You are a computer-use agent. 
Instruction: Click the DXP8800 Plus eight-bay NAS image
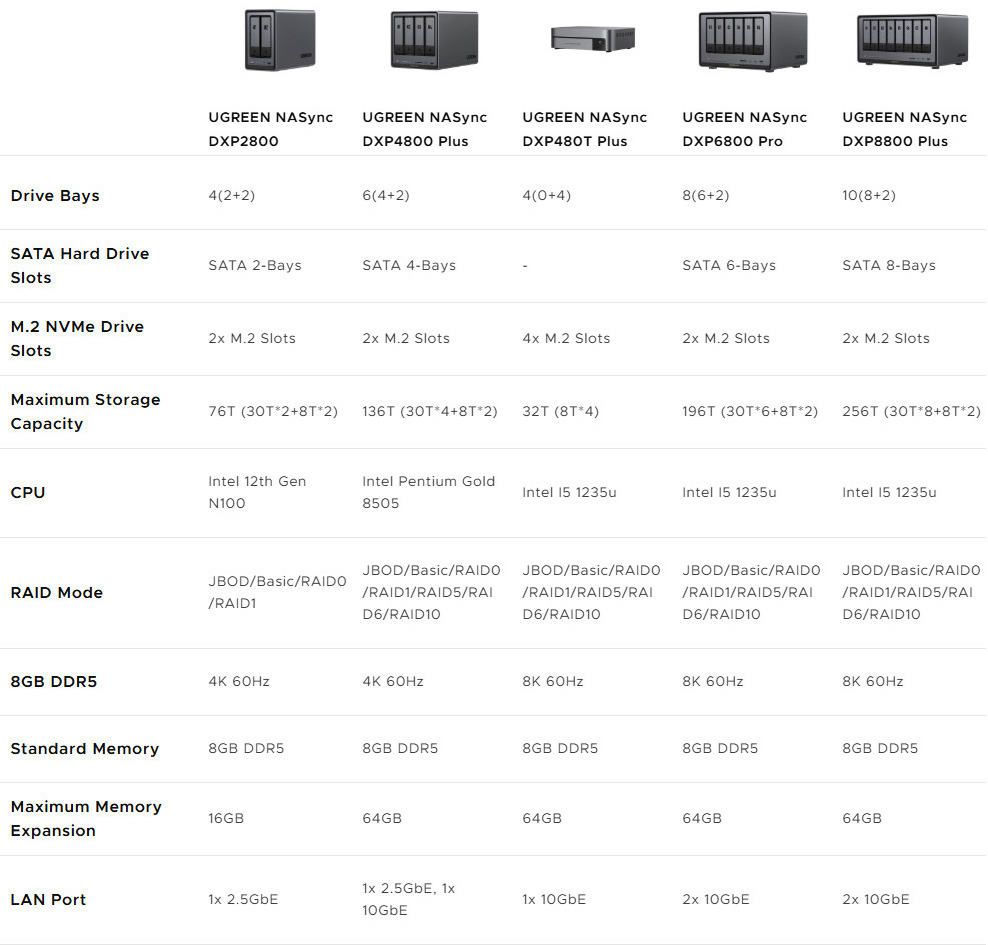click(911, 42)
